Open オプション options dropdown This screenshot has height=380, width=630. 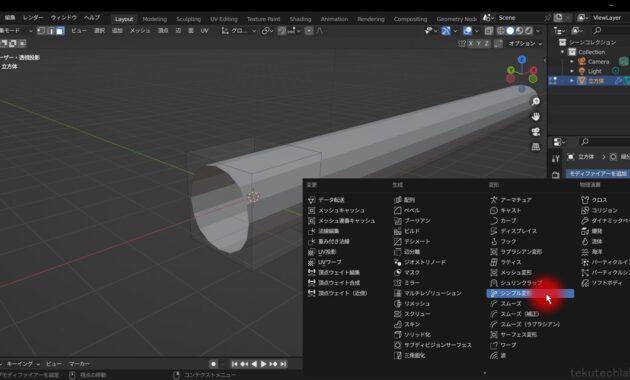(x=525, y=43)
